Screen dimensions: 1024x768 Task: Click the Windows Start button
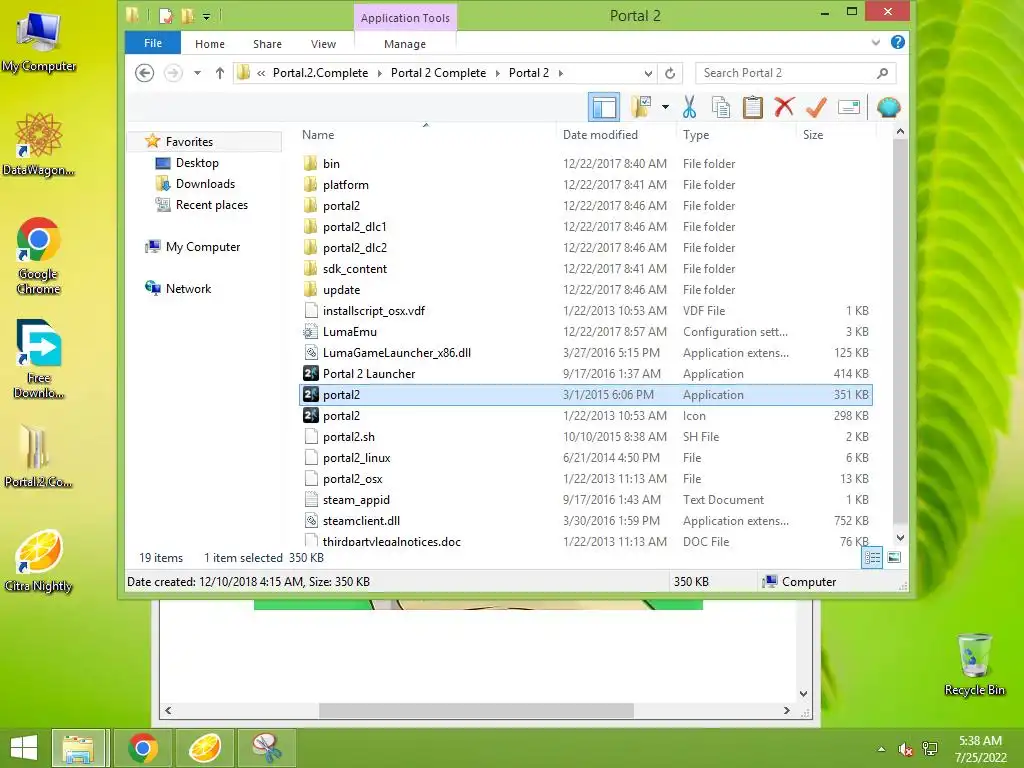coord(24,748)
